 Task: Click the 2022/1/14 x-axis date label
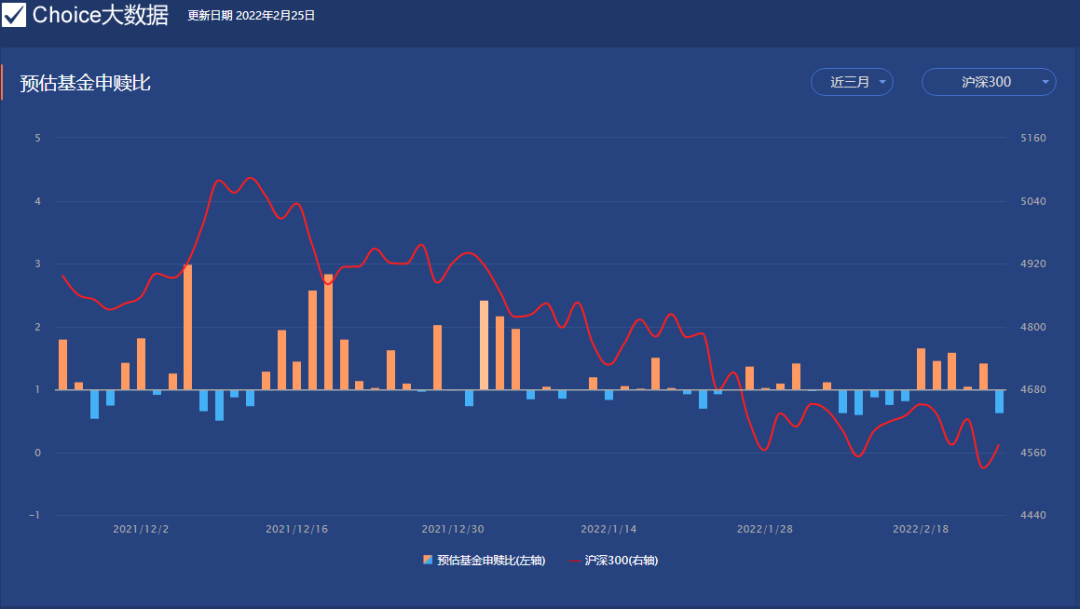[609, 529]
